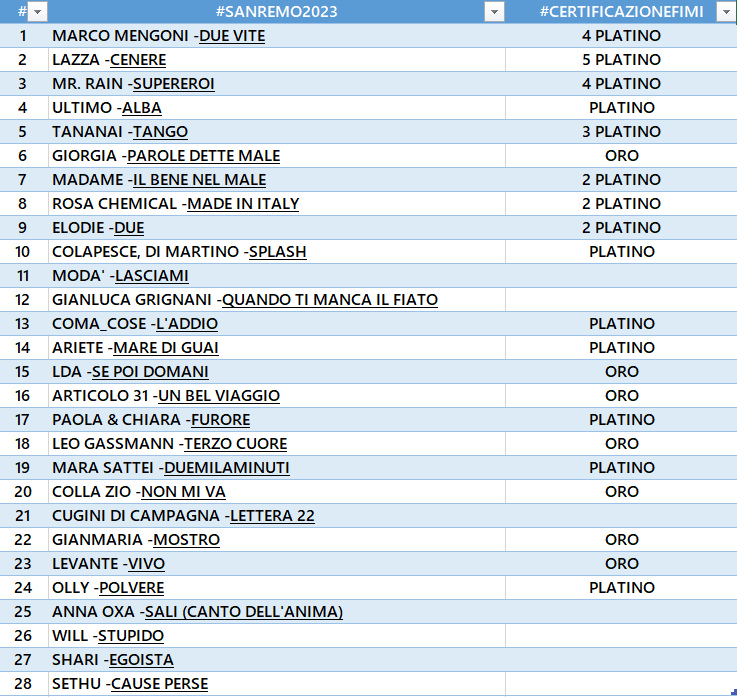Open the SUPEREROI song link

174,84
